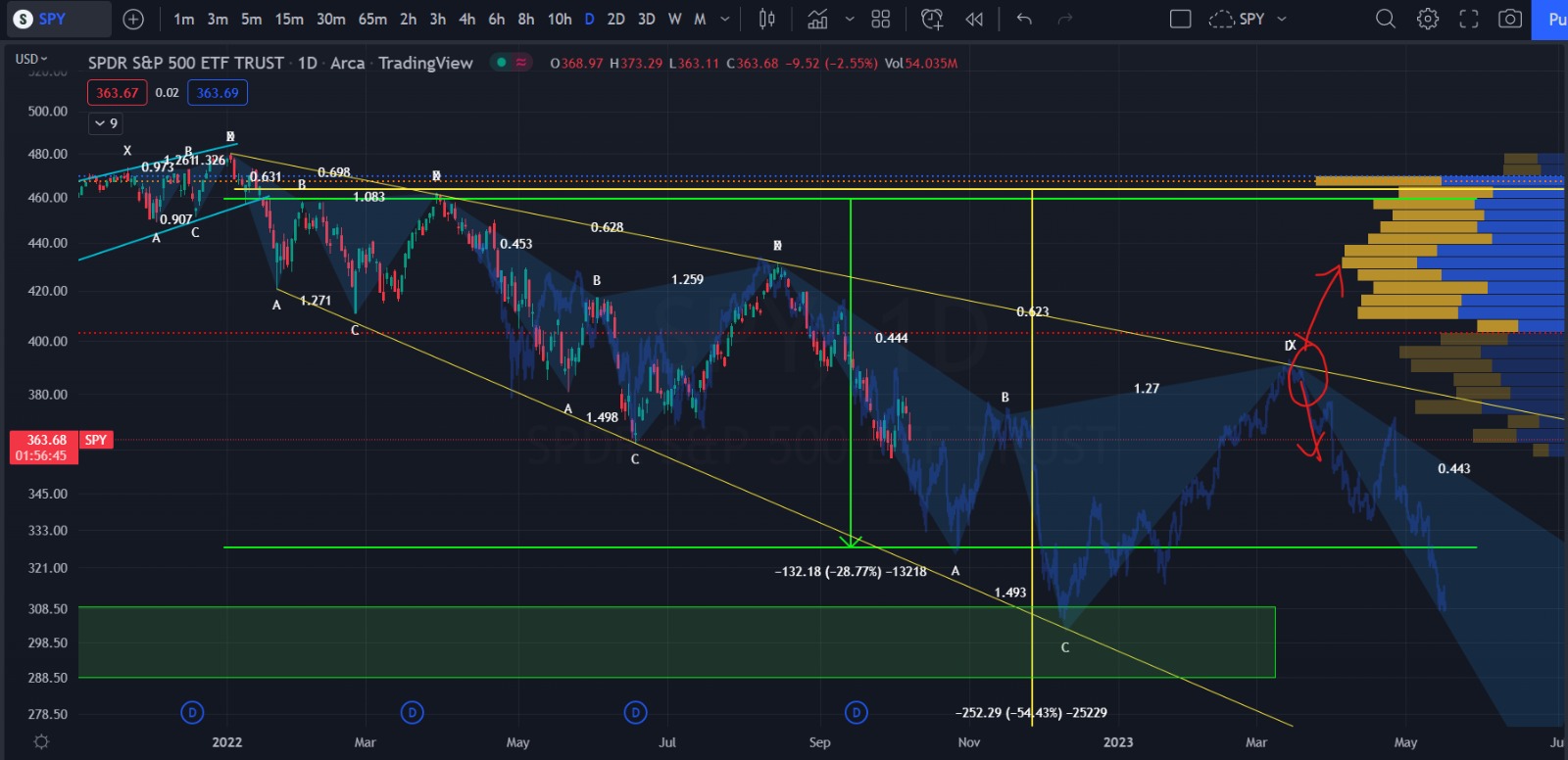
Task: Switch to the 30m interval
Action: [331, 19]
